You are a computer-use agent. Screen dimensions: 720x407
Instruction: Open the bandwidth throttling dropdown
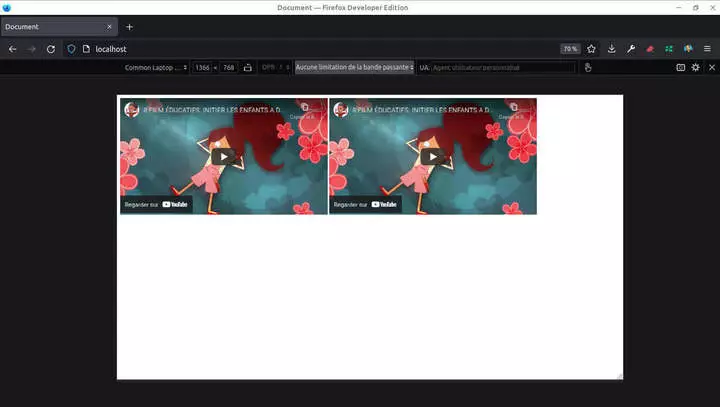[x=354, y=67]
